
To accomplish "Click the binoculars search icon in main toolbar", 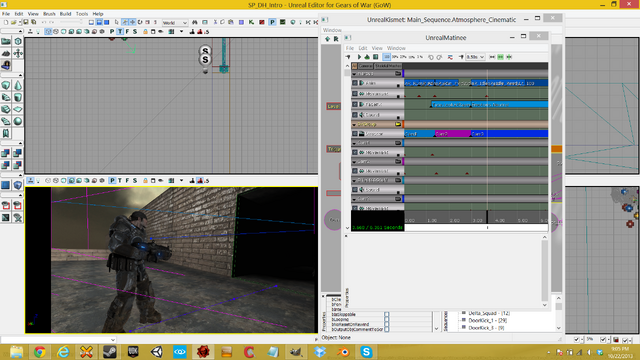I will [194, 22].
